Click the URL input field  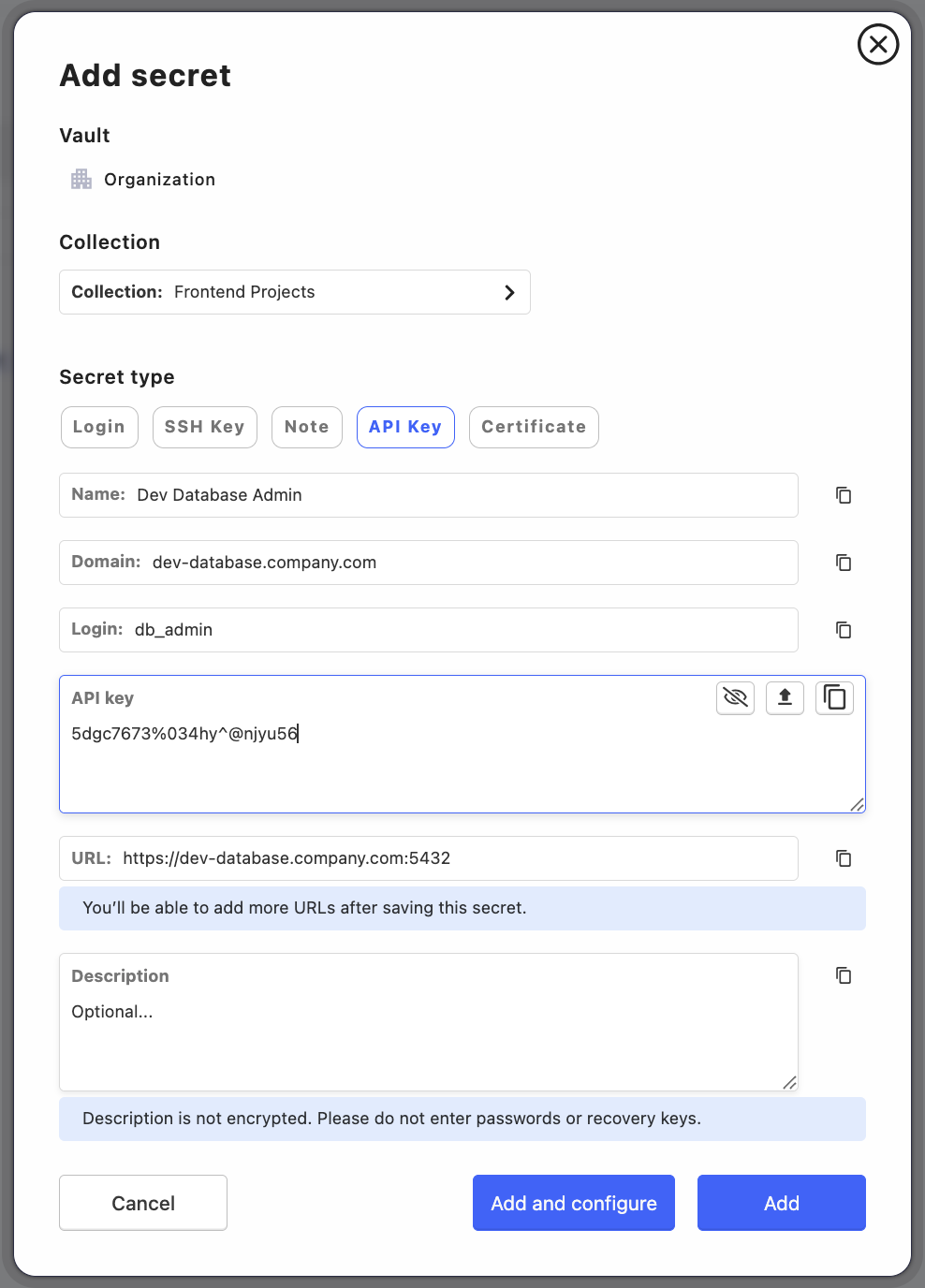pyautogui.click(x=429, y=858)
